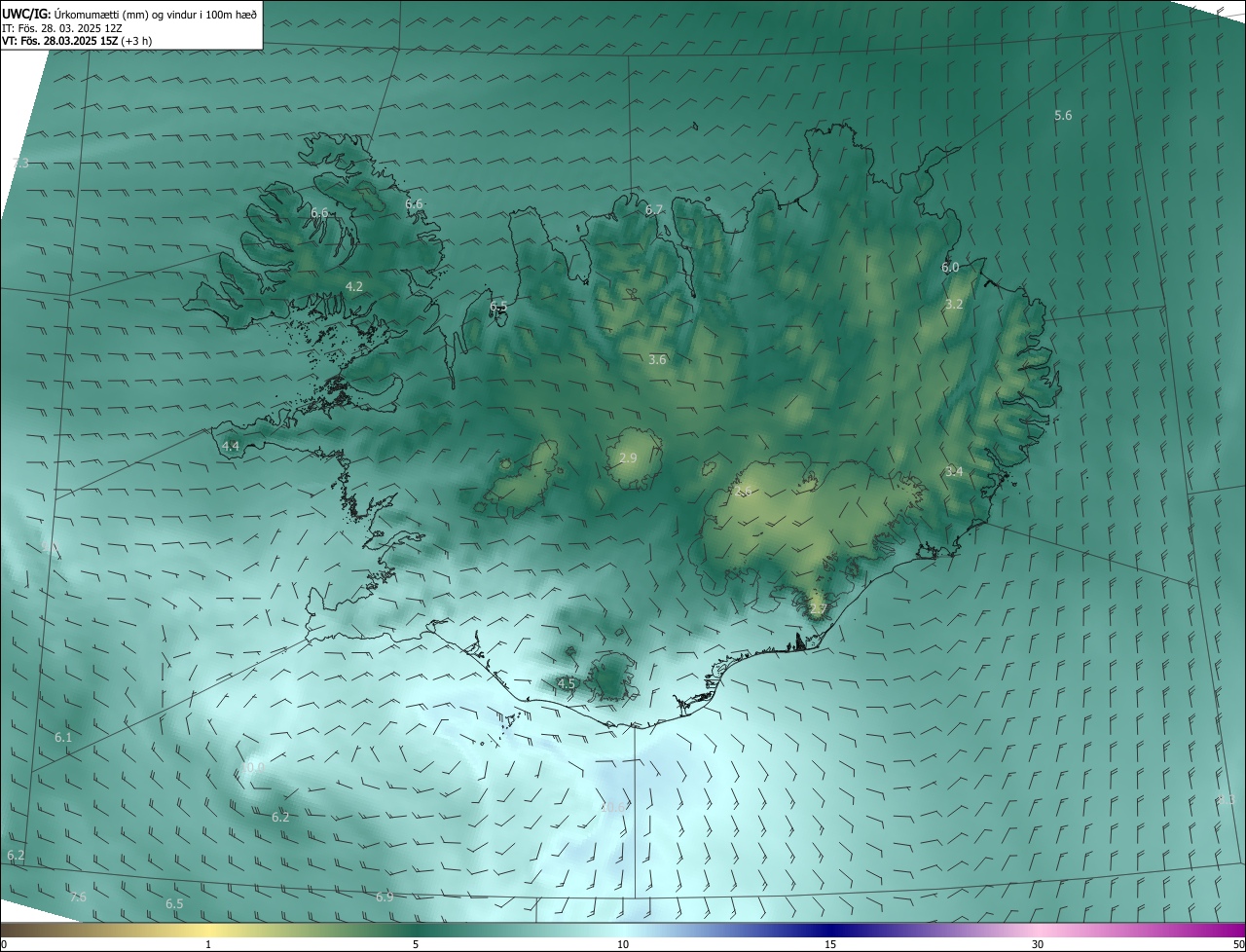Image resolution: width=1246 pixels, height=952 pixels.
Task: Click the 3.6 value label on the map
Action: [657, 360]
